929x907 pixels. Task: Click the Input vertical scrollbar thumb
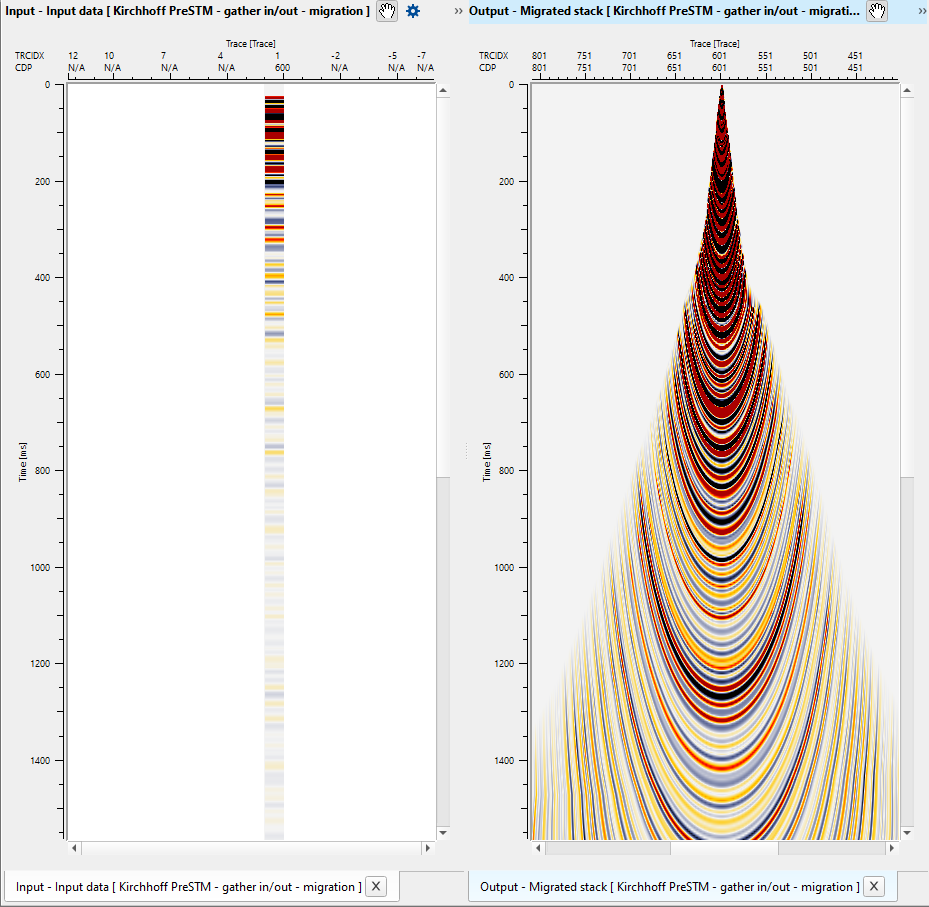pyautogui.click(x=443, y=287)
